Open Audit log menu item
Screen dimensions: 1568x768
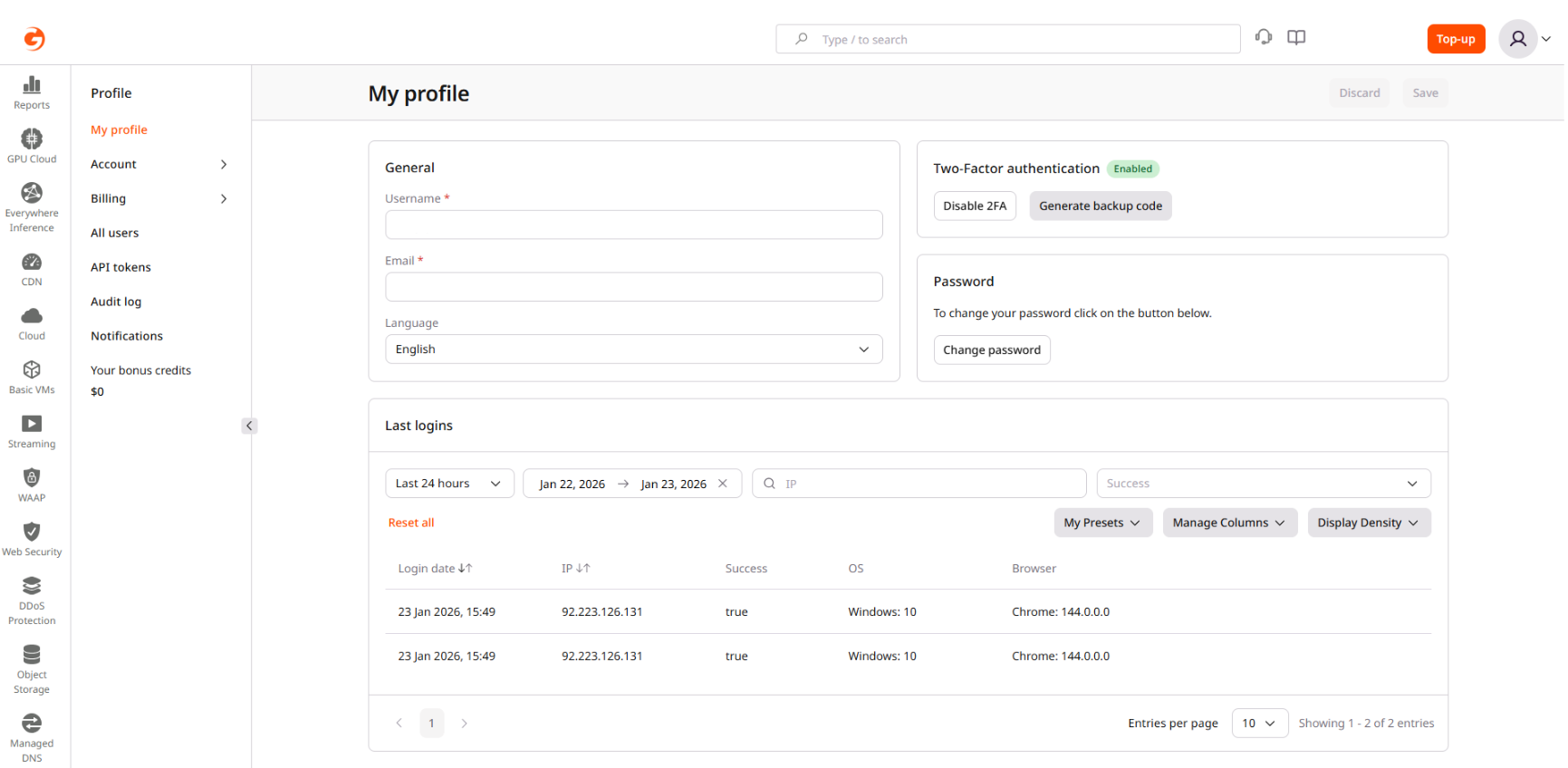[116, 302]
